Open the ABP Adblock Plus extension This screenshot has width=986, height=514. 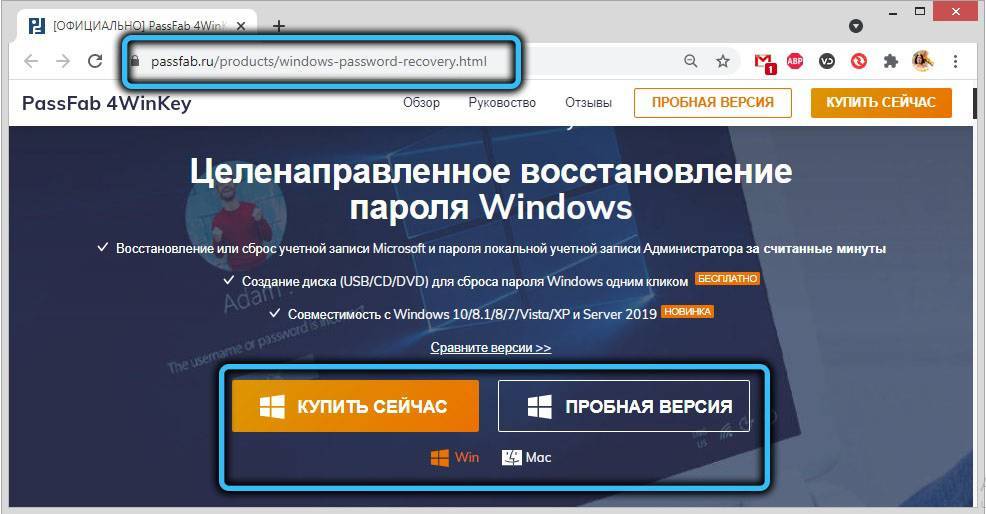(796, 61)
